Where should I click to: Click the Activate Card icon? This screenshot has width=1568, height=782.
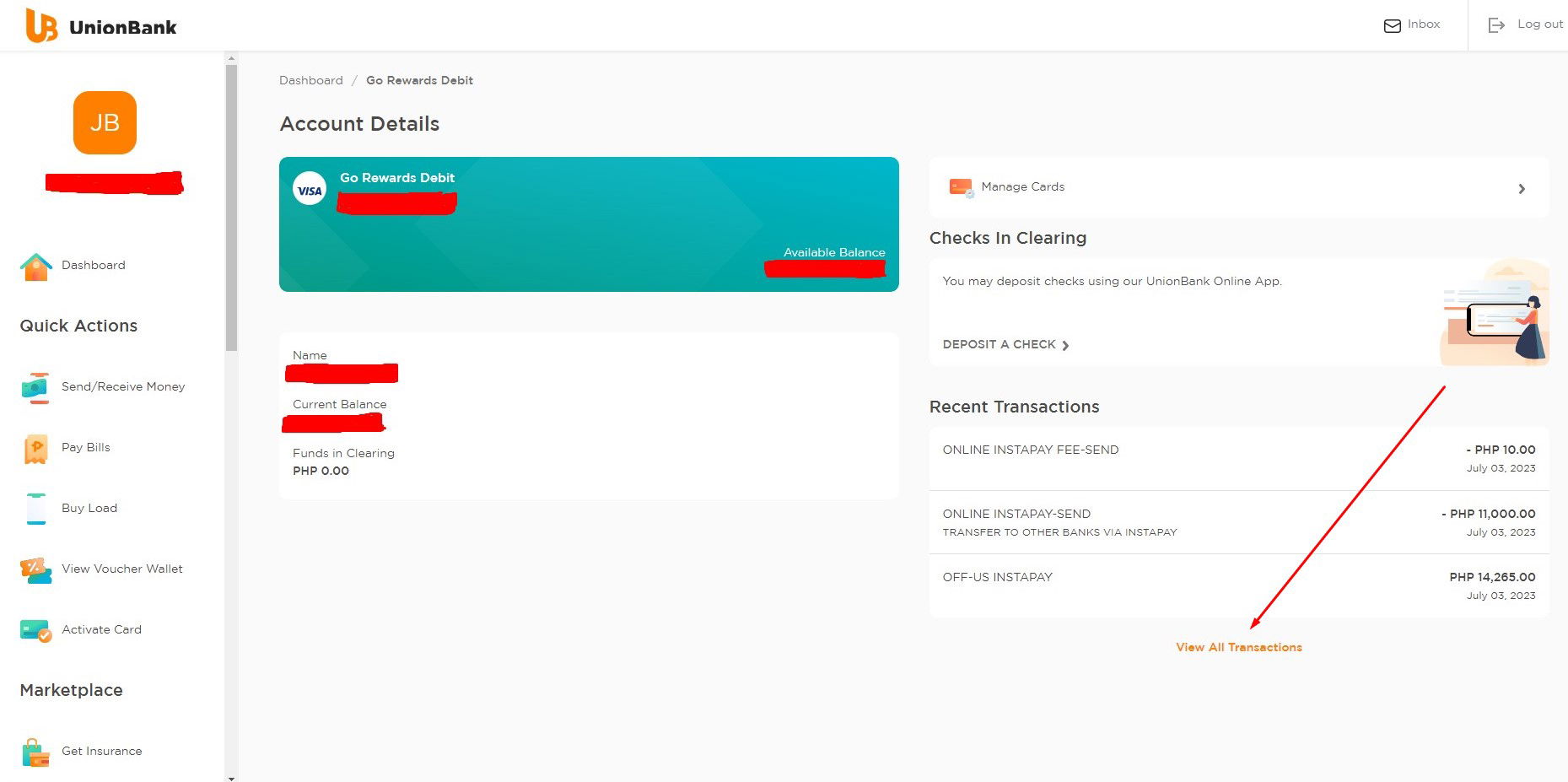[x=35, y=631]
